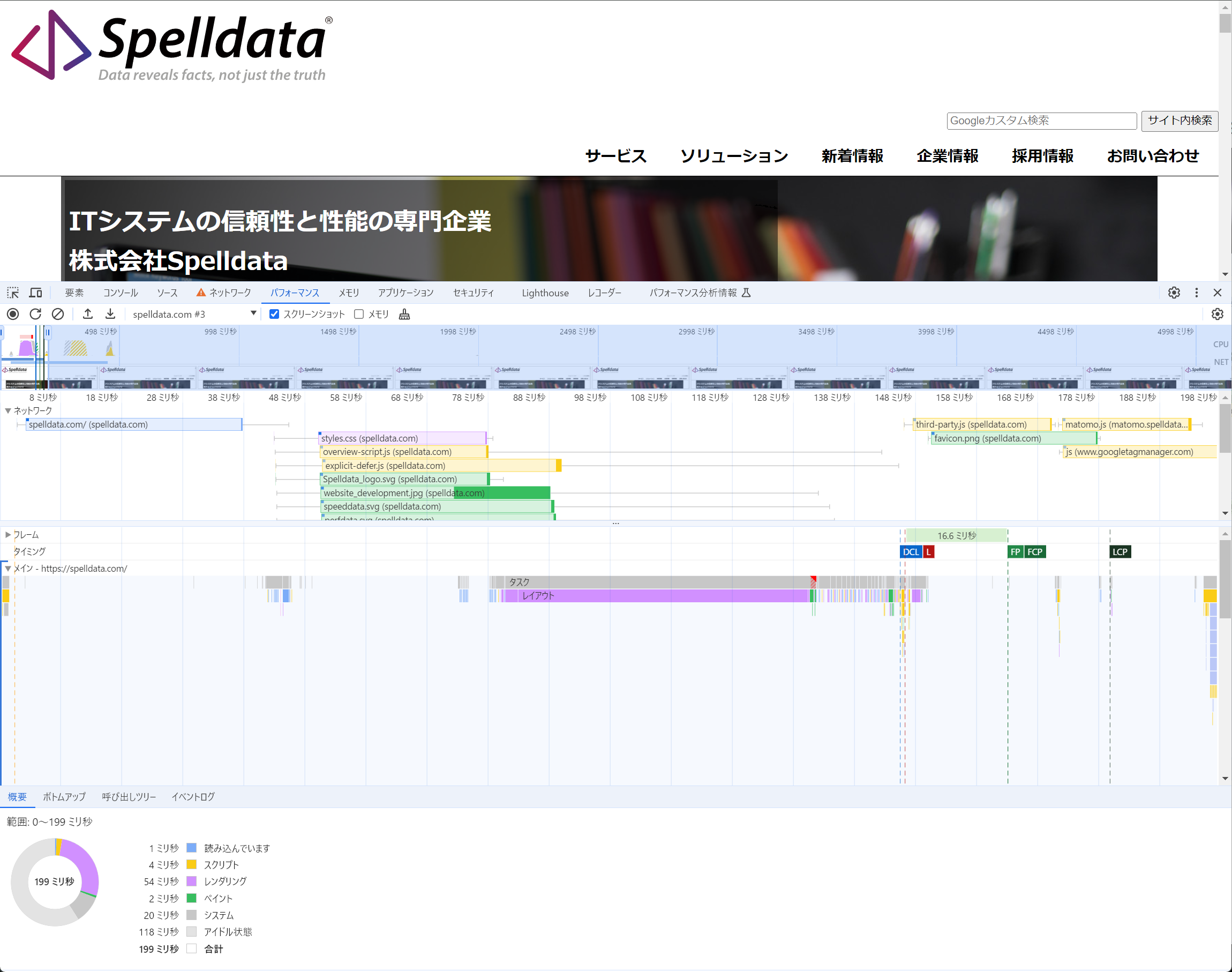Open DevTools three-dot more menu
Image resolution: width=1232 pixels, height=972 pixels.
pyautogui.click(x=1196, y=293)
